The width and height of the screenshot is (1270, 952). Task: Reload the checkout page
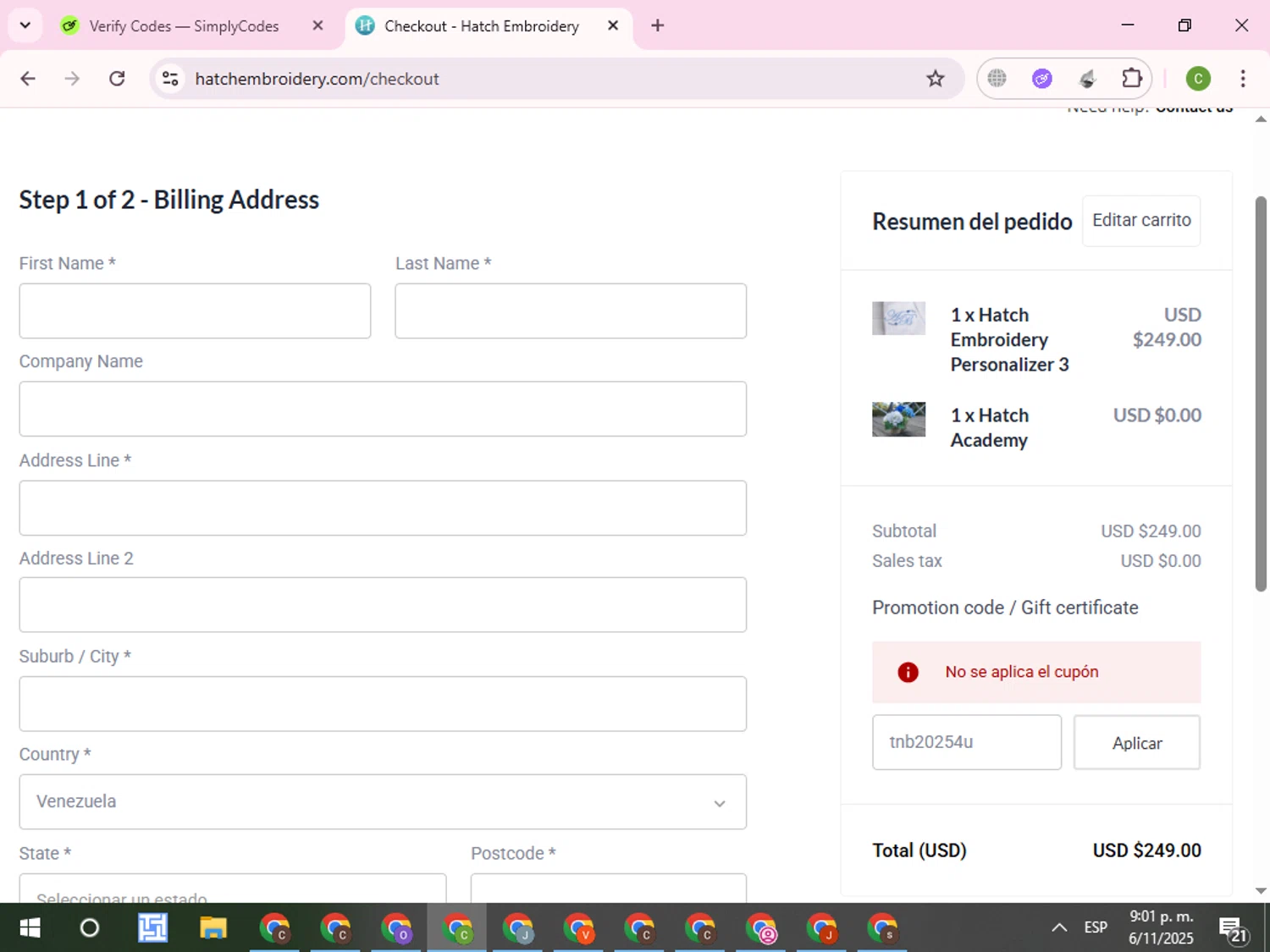pyautogui.click(x=117, y=79)
